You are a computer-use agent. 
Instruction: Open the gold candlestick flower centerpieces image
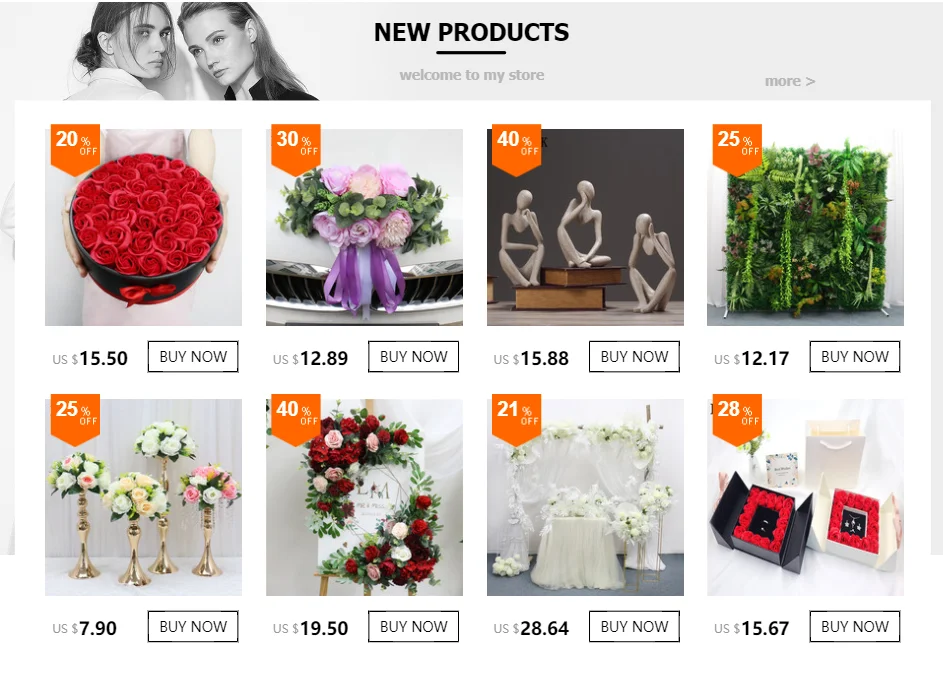[x=144, y=497]
